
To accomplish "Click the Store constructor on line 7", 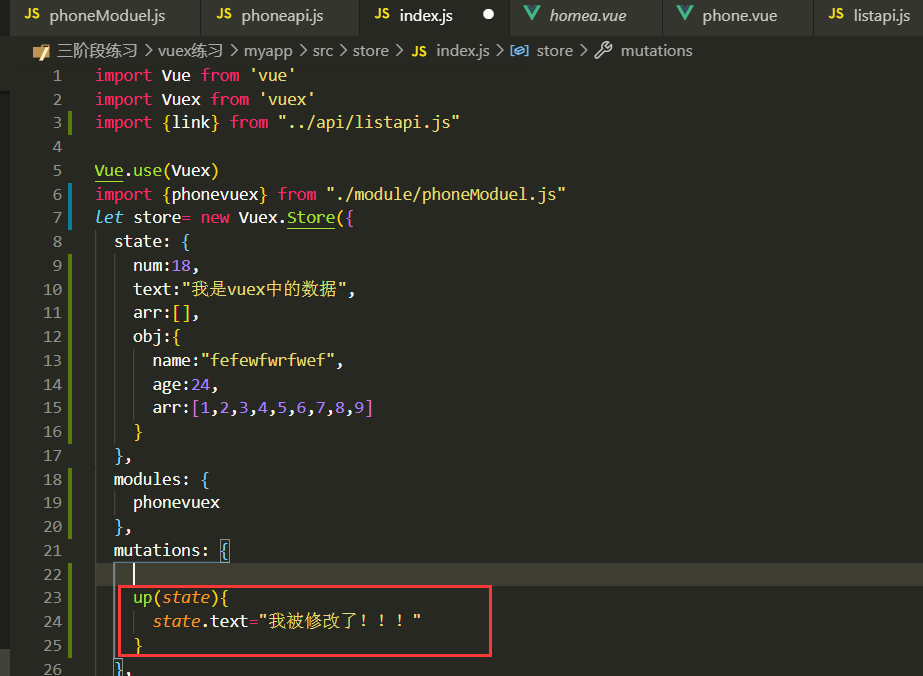I will [x=311, y=218].
